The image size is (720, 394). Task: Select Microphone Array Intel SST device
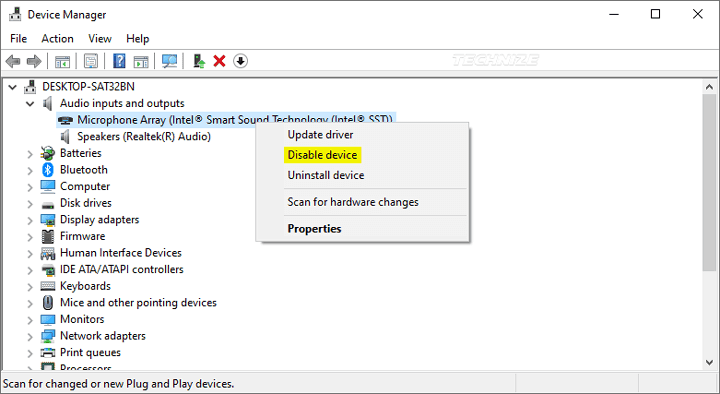click(x=226, y=120)
